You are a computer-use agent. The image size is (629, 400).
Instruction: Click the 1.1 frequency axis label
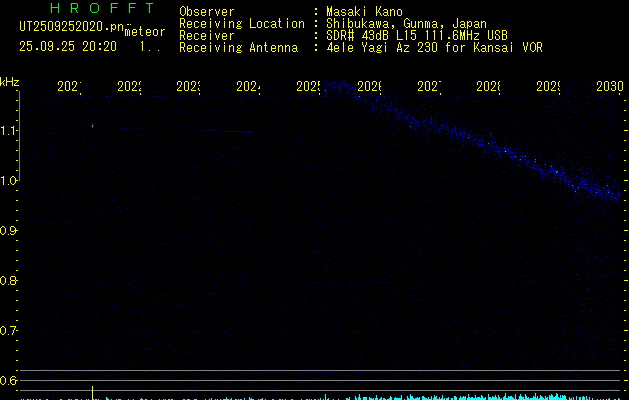(x=10, y=131)
